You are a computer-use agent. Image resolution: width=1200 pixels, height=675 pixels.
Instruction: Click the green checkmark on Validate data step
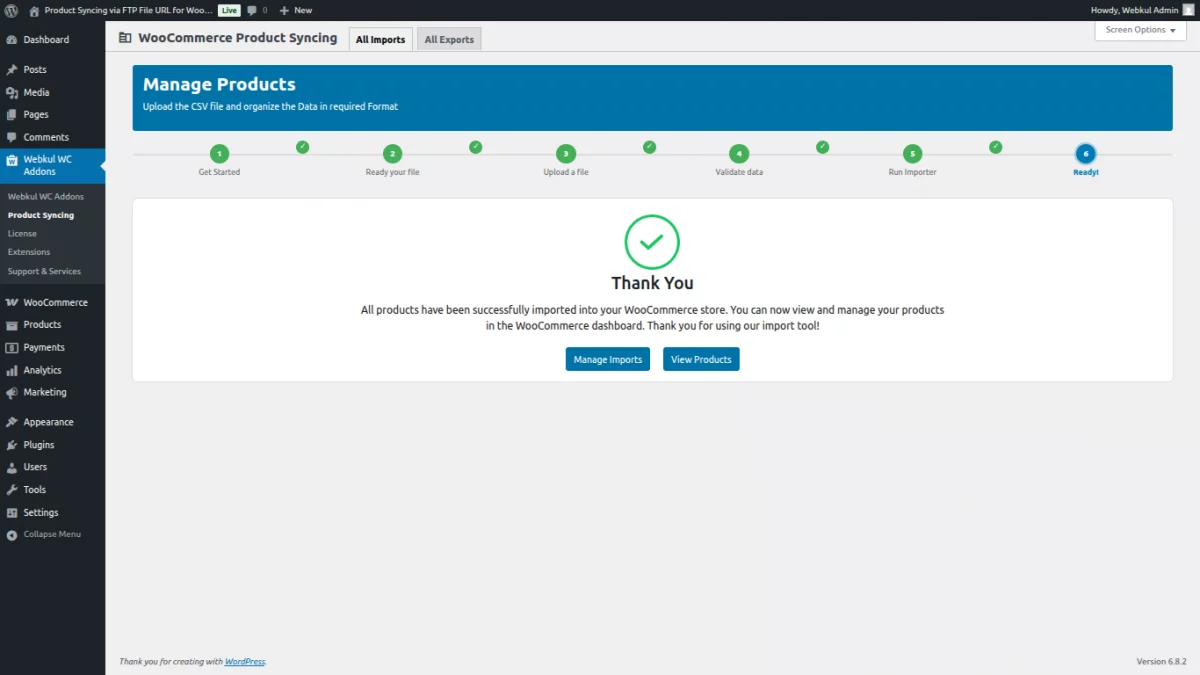click(822, 146)
